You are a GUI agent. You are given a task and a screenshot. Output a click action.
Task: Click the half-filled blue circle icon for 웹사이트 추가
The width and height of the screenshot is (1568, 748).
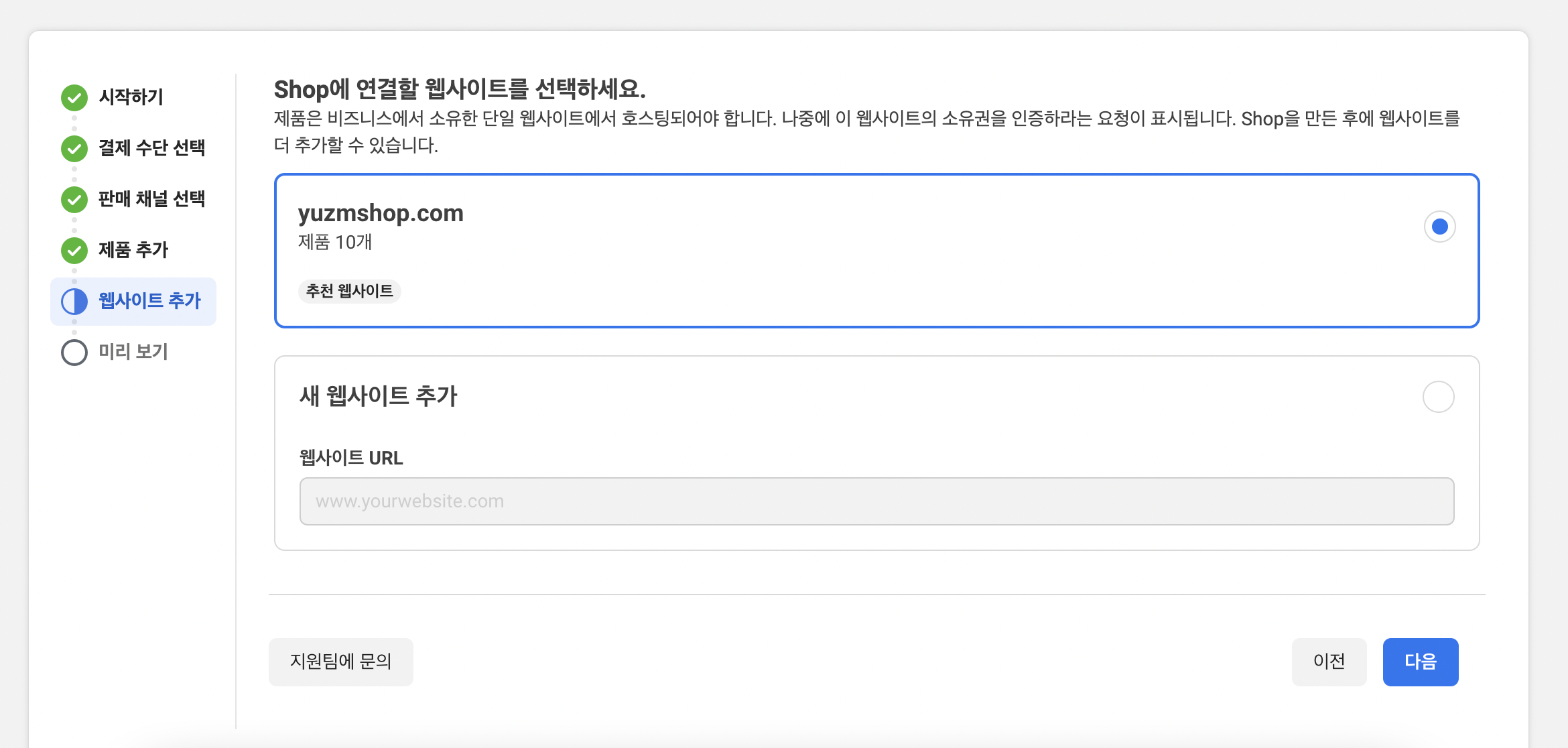point(74,302)
